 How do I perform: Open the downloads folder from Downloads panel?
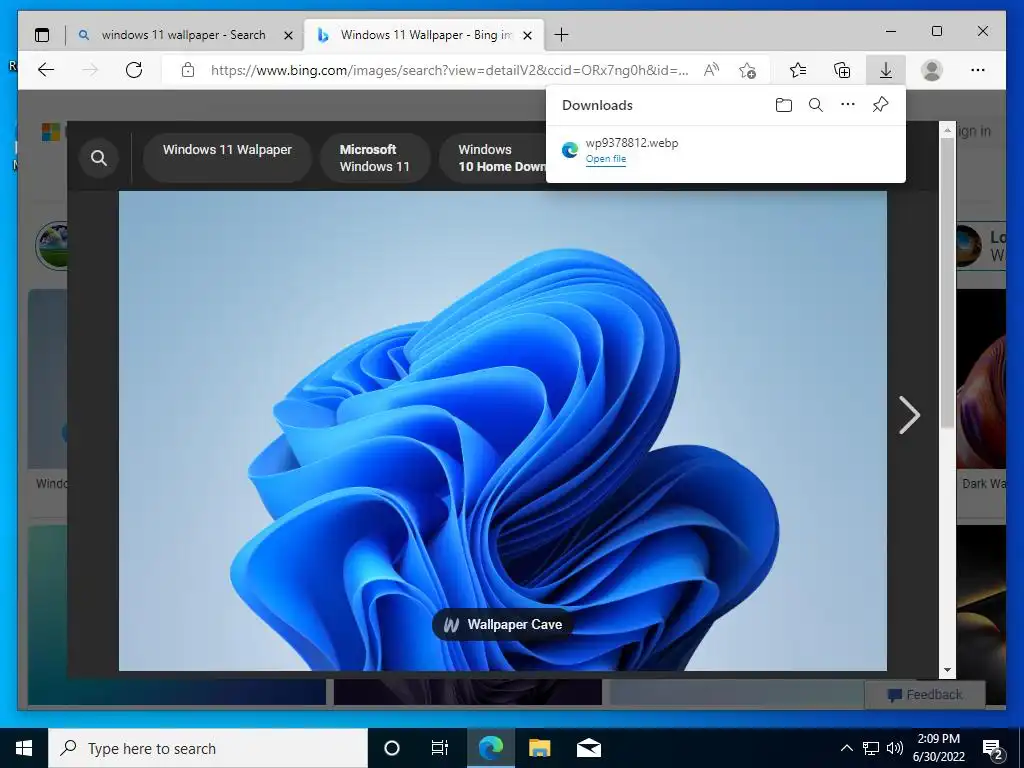point(784,104)
